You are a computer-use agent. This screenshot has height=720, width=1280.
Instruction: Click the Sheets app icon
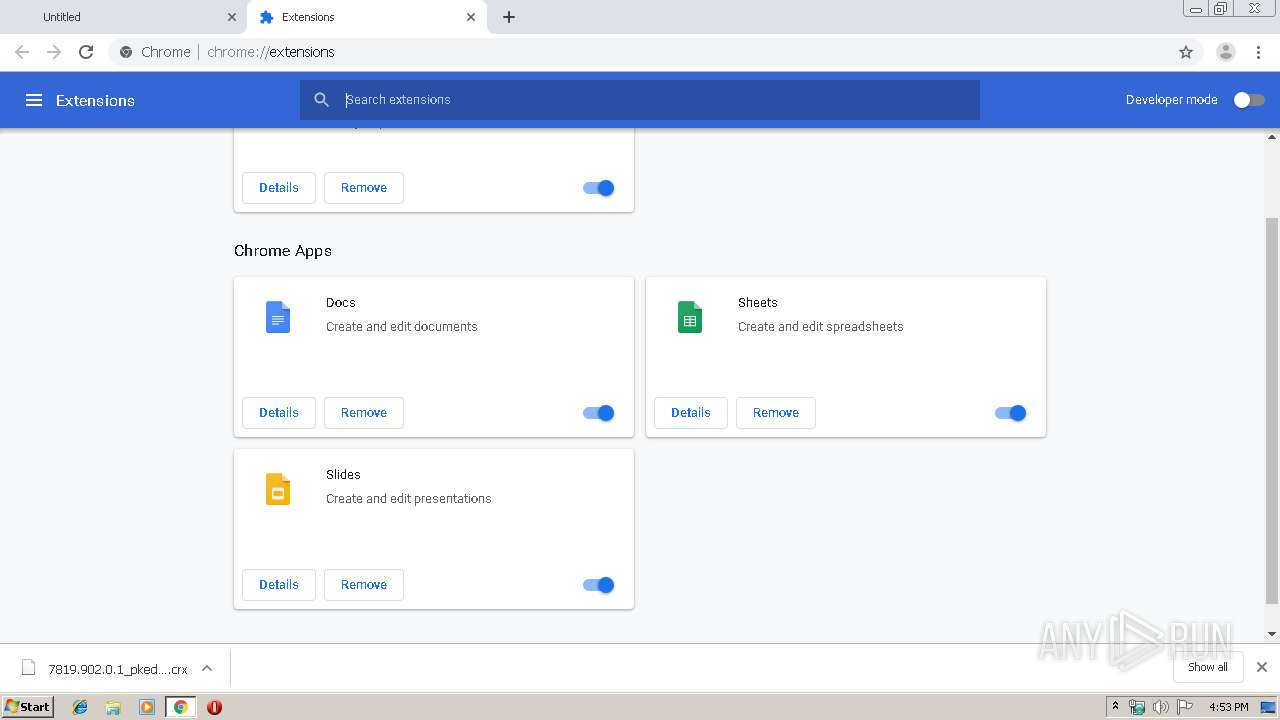point(690,317)
